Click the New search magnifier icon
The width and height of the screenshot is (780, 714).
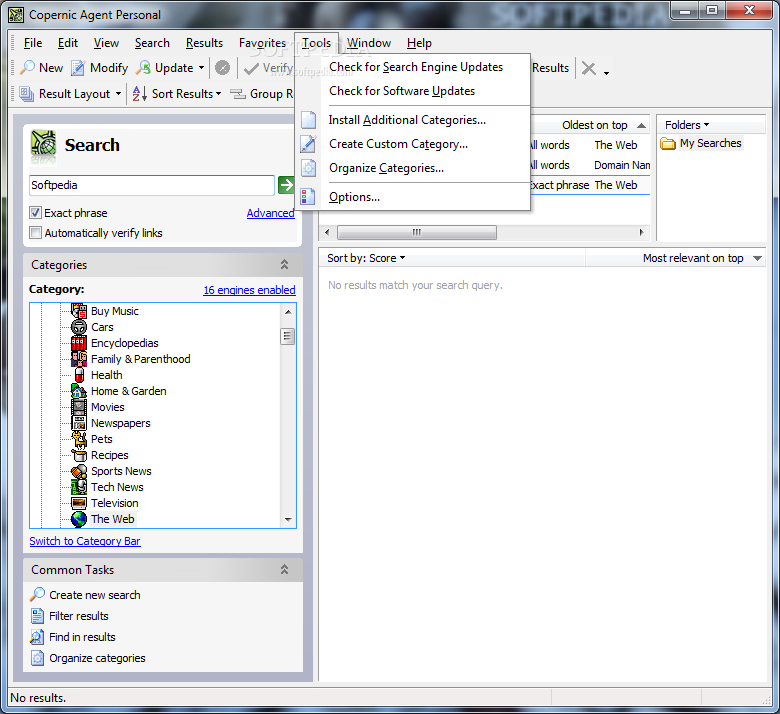pyautogui.click(x=27, y=68)
